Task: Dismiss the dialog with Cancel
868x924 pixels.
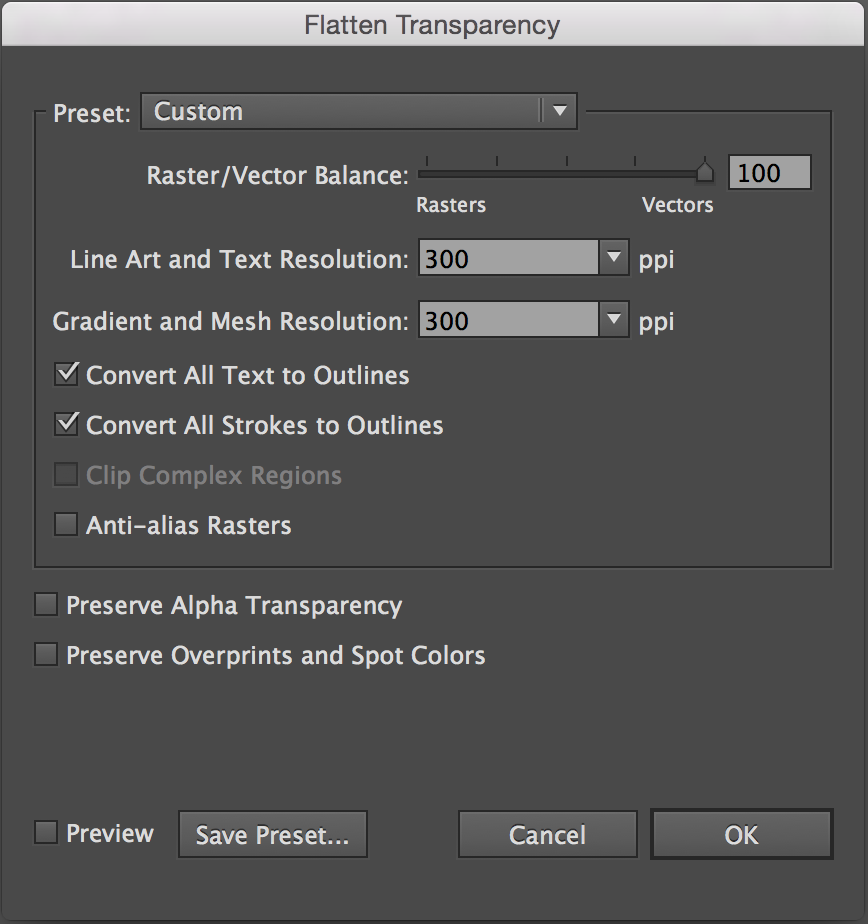Action: (547, 835)
